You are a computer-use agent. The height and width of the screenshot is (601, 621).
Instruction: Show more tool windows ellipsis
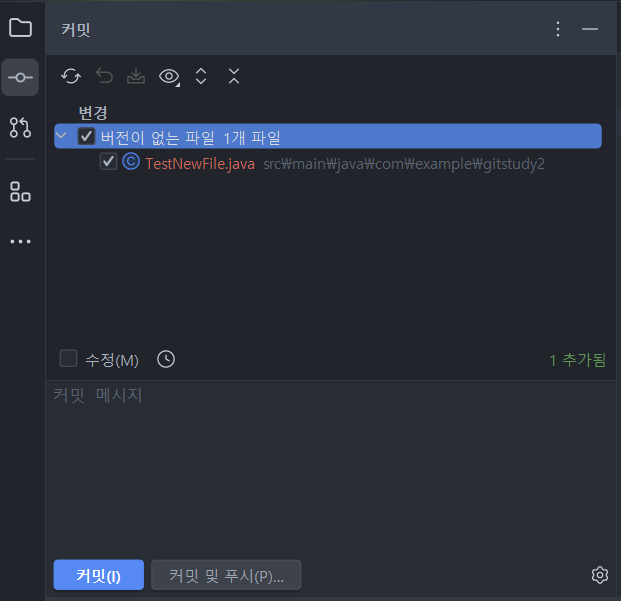coord(20,241)
